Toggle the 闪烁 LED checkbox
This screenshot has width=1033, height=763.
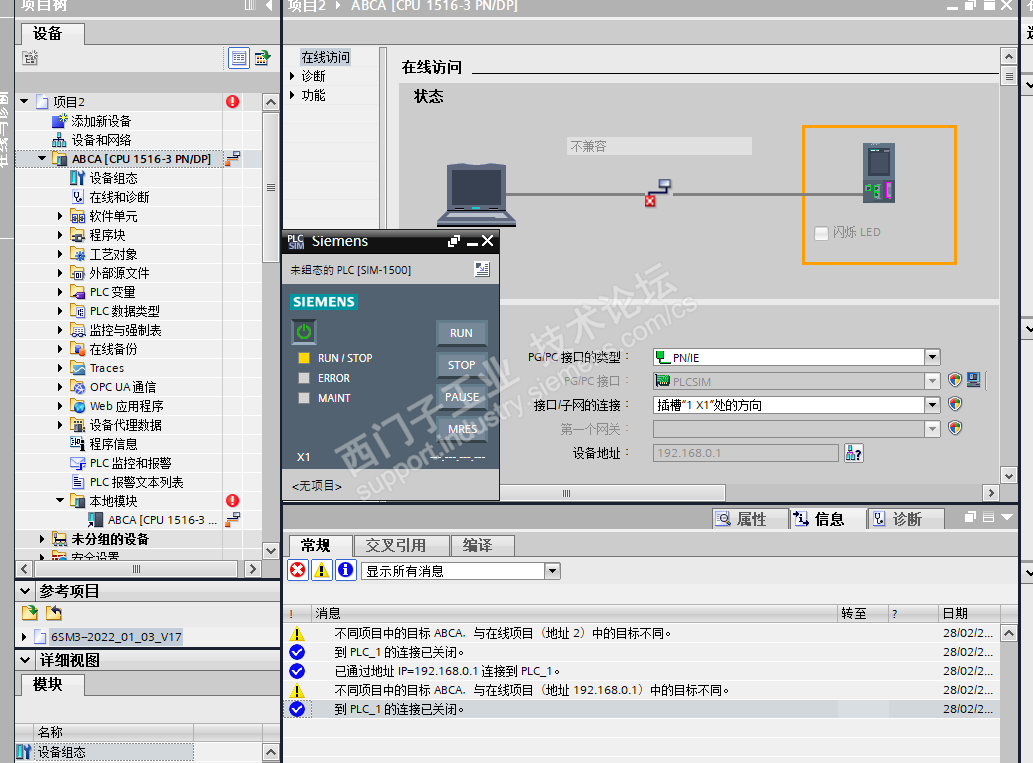(821, 233)
